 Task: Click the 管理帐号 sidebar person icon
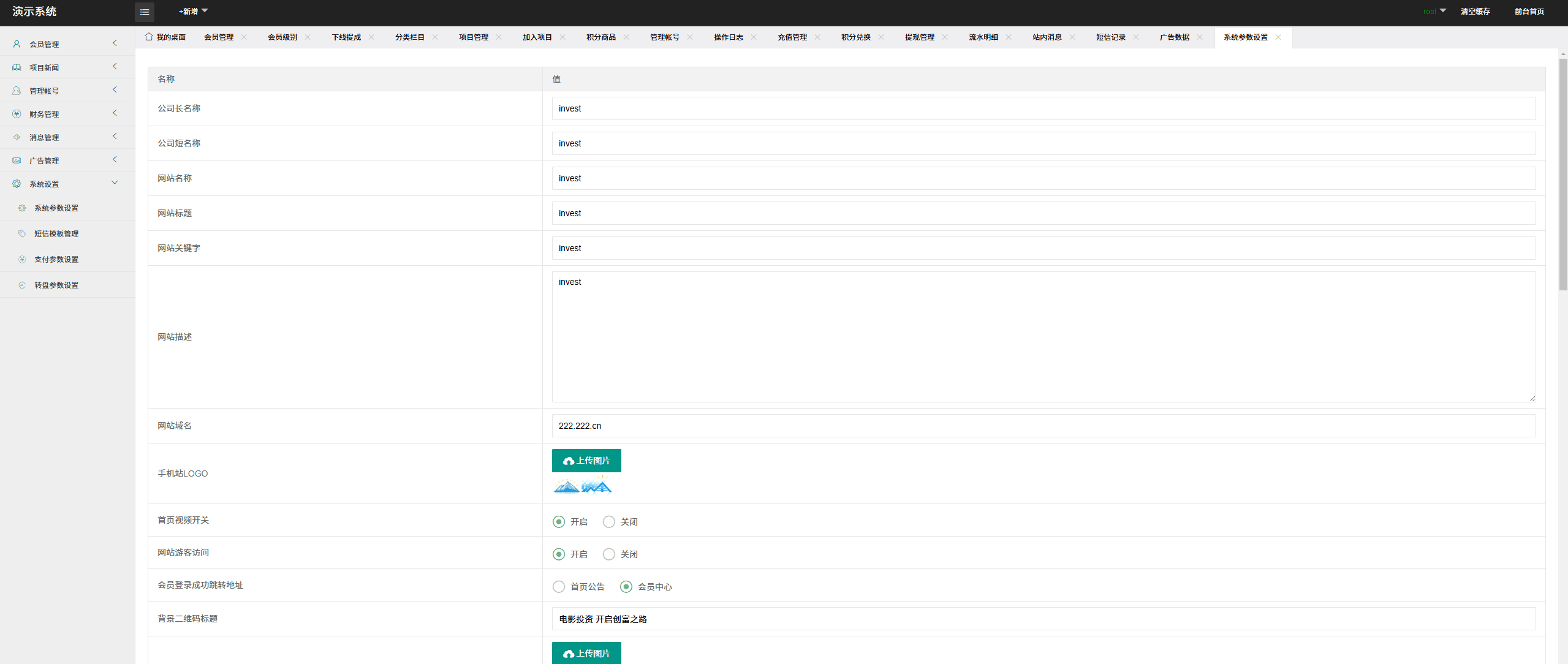[x=17, y=91]
